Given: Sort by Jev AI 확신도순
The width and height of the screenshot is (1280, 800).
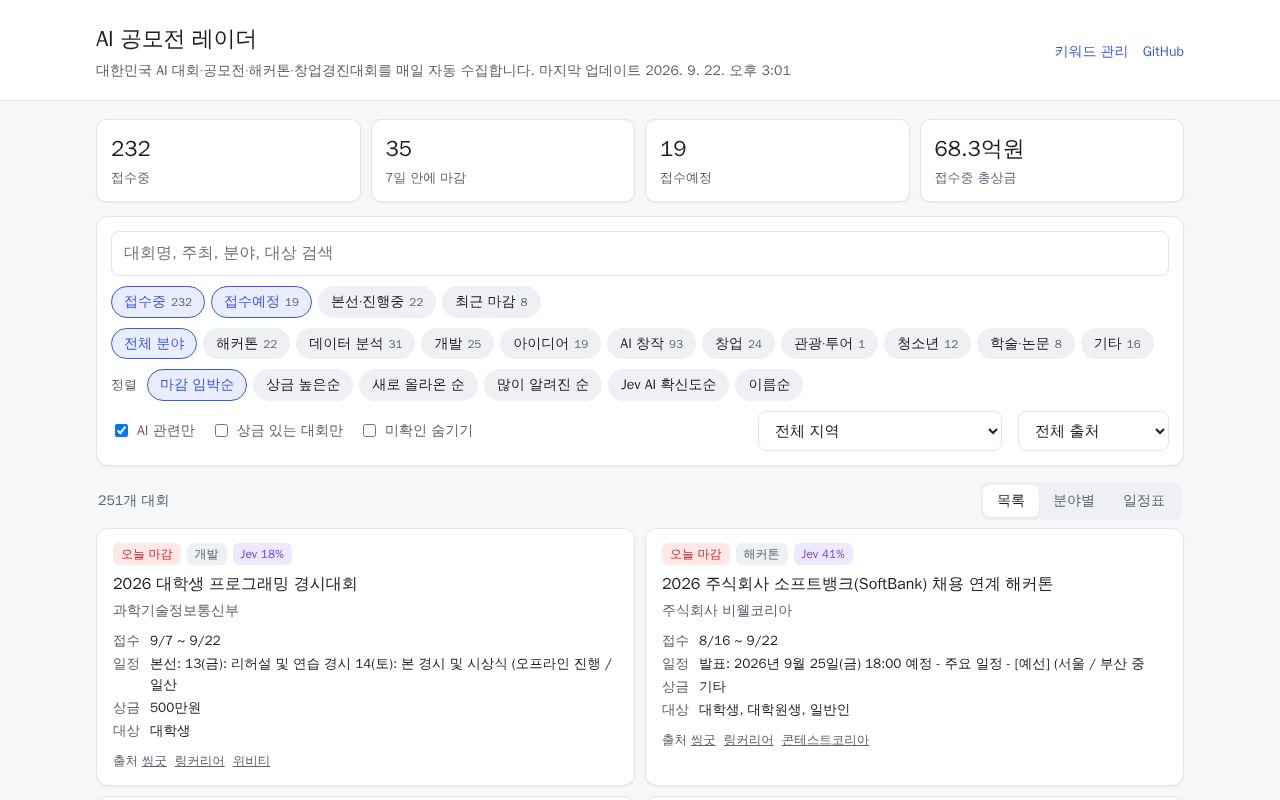Looking at the screenshot, I should click(x=668, y=385).
